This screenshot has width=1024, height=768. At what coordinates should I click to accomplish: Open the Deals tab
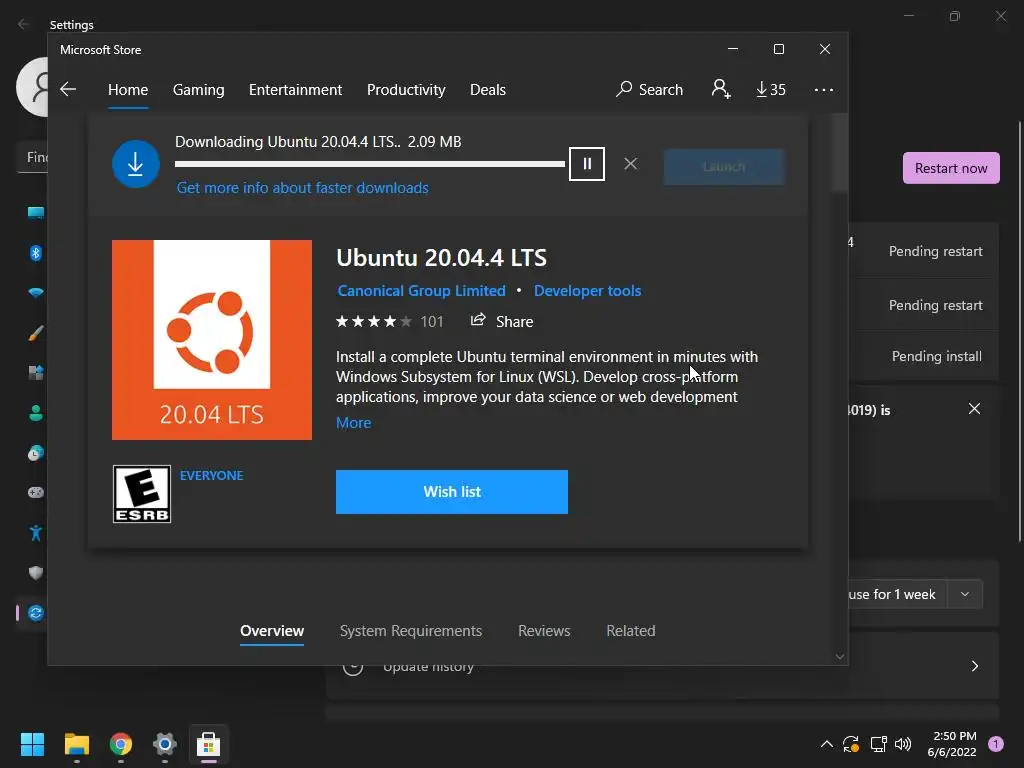(x=488, y=89)
